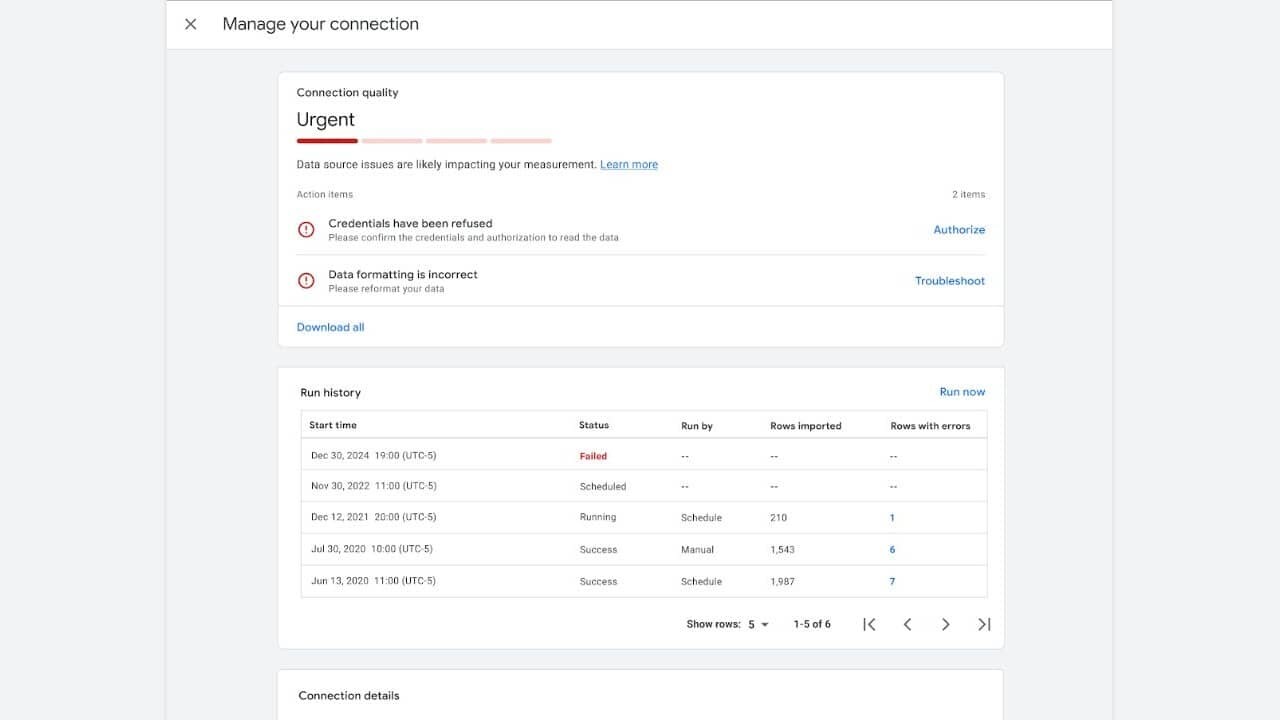Click Authorize to fix credentials
The image size is (1280, 720).
pyautogui.click(x=958, y=230)
